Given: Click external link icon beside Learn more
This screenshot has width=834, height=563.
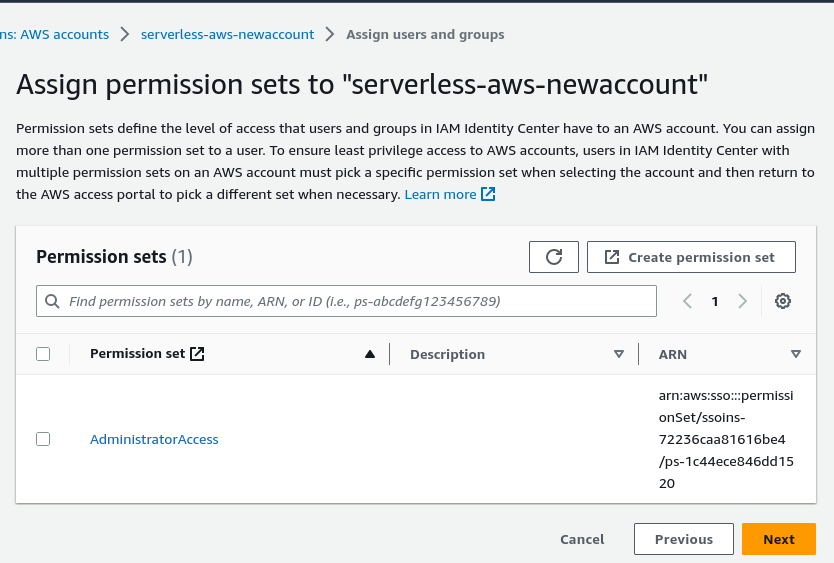Looking at the screenshot, I should (x=488, y=194).
